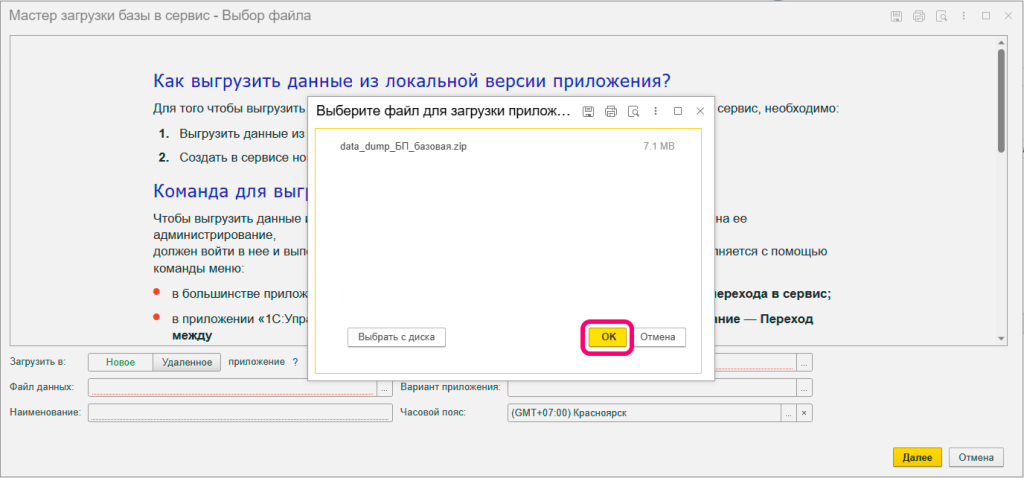
Task: Open three-dot menu in main wizard title bar
Action: click(x=963, y=16)
